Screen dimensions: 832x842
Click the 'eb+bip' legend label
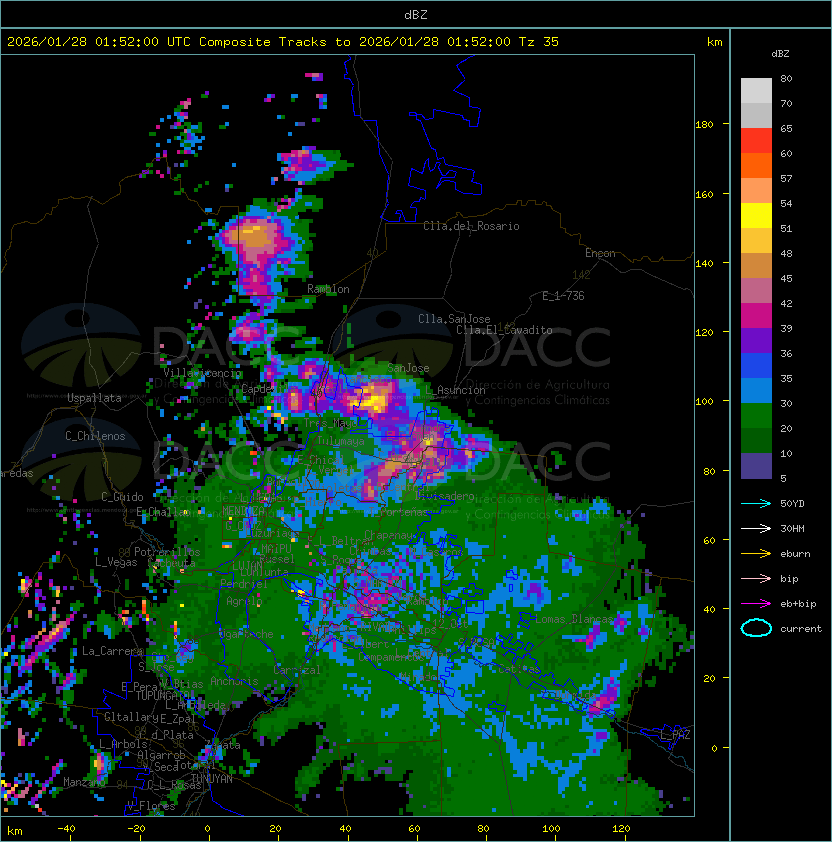click(x=798, y=604)
